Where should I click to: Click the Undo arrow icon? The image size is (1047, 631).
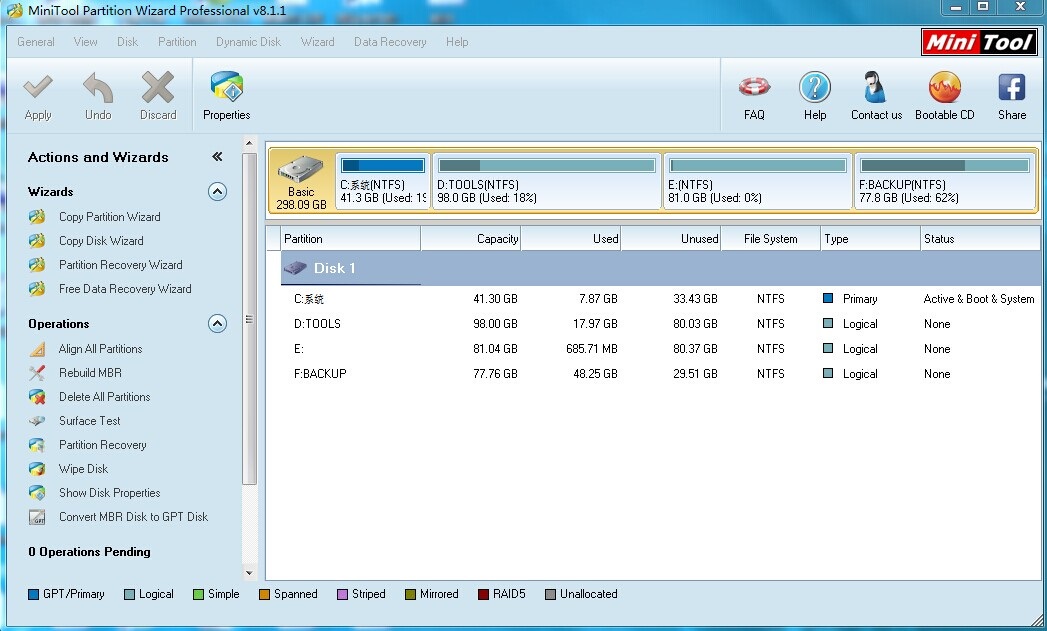97,87
